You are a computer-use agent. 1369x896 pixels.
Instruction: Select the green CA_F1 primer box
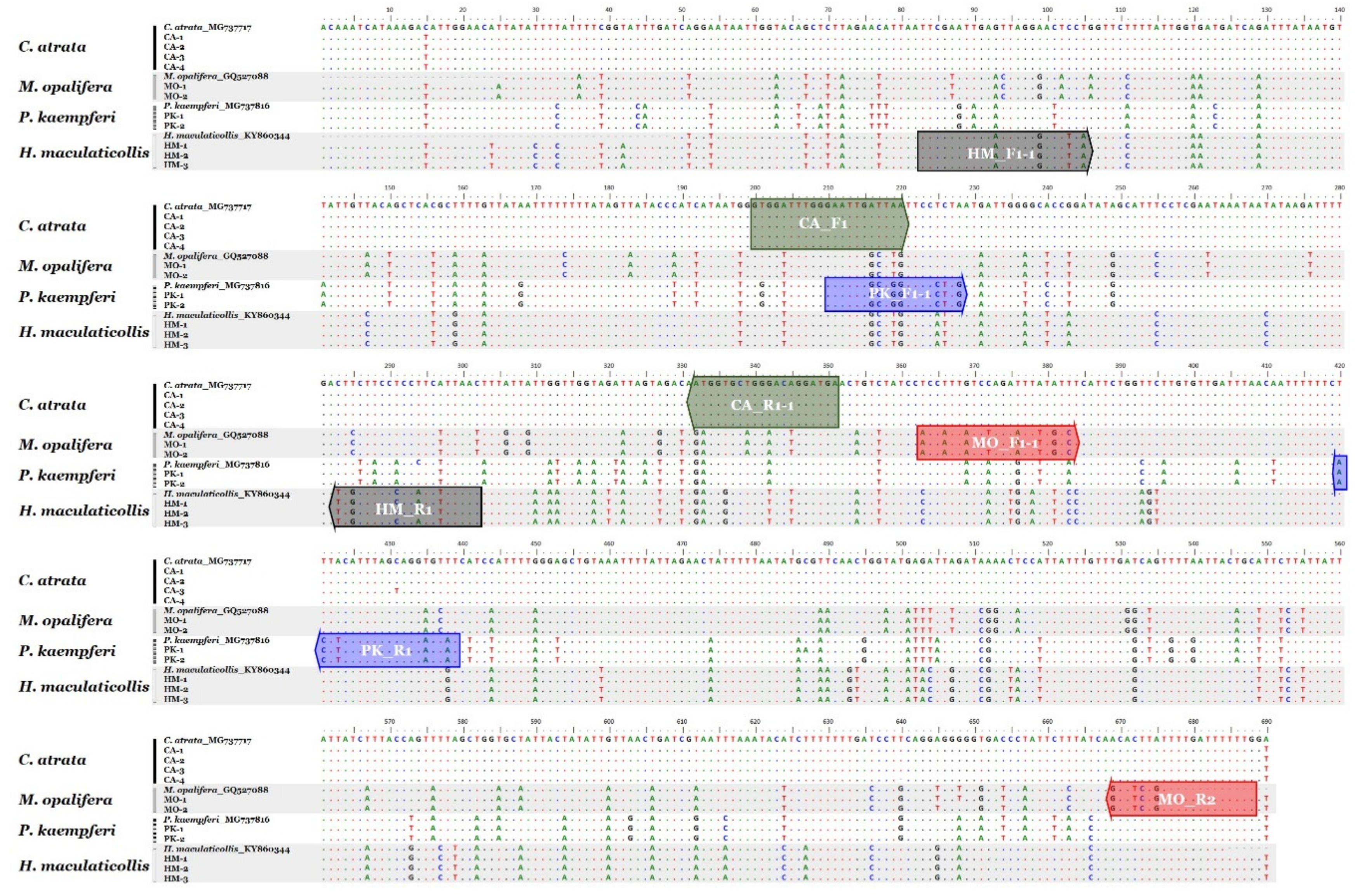[x=828, y=224]
